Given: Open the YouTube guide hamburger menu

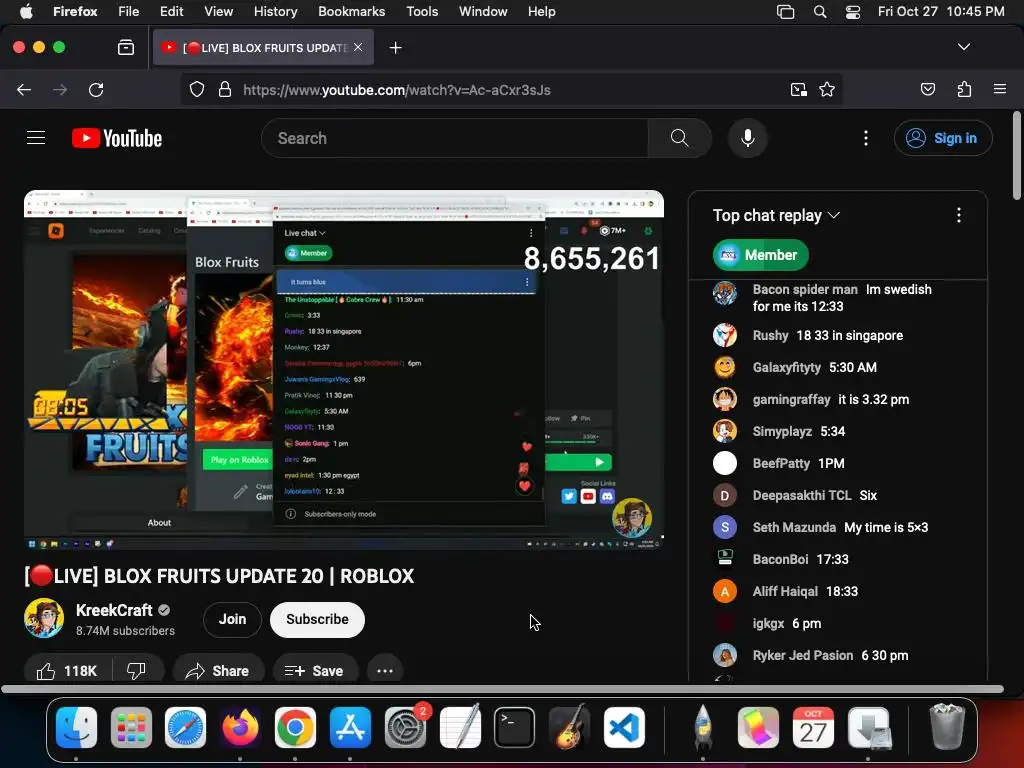Looking at the screenshot, I should 36,138.
